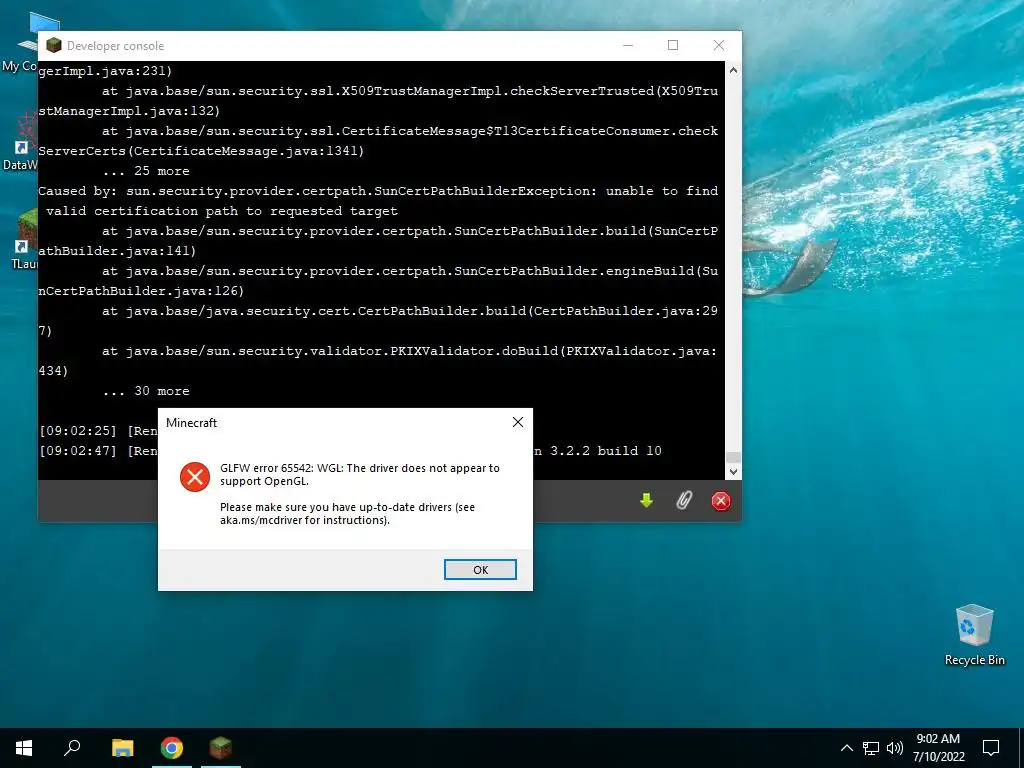
Task: Close the Minecraft GLFW error dialog
Action: point(518,423)
